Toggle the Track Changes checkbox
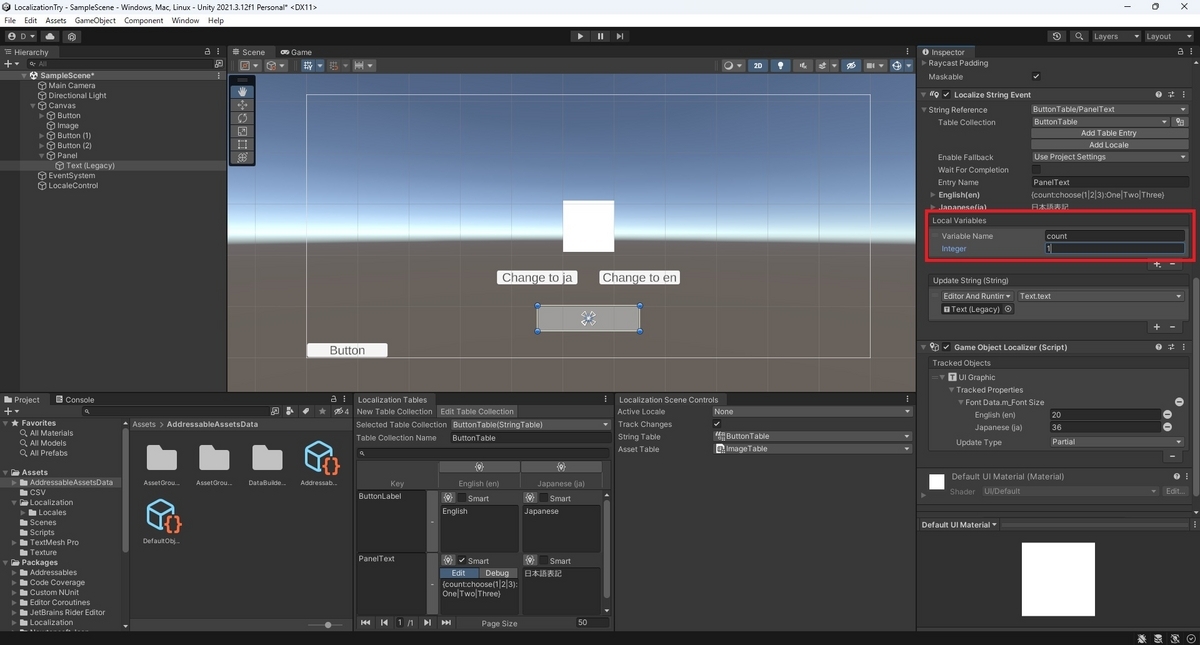1200x645 pixels. pos(717,424)
